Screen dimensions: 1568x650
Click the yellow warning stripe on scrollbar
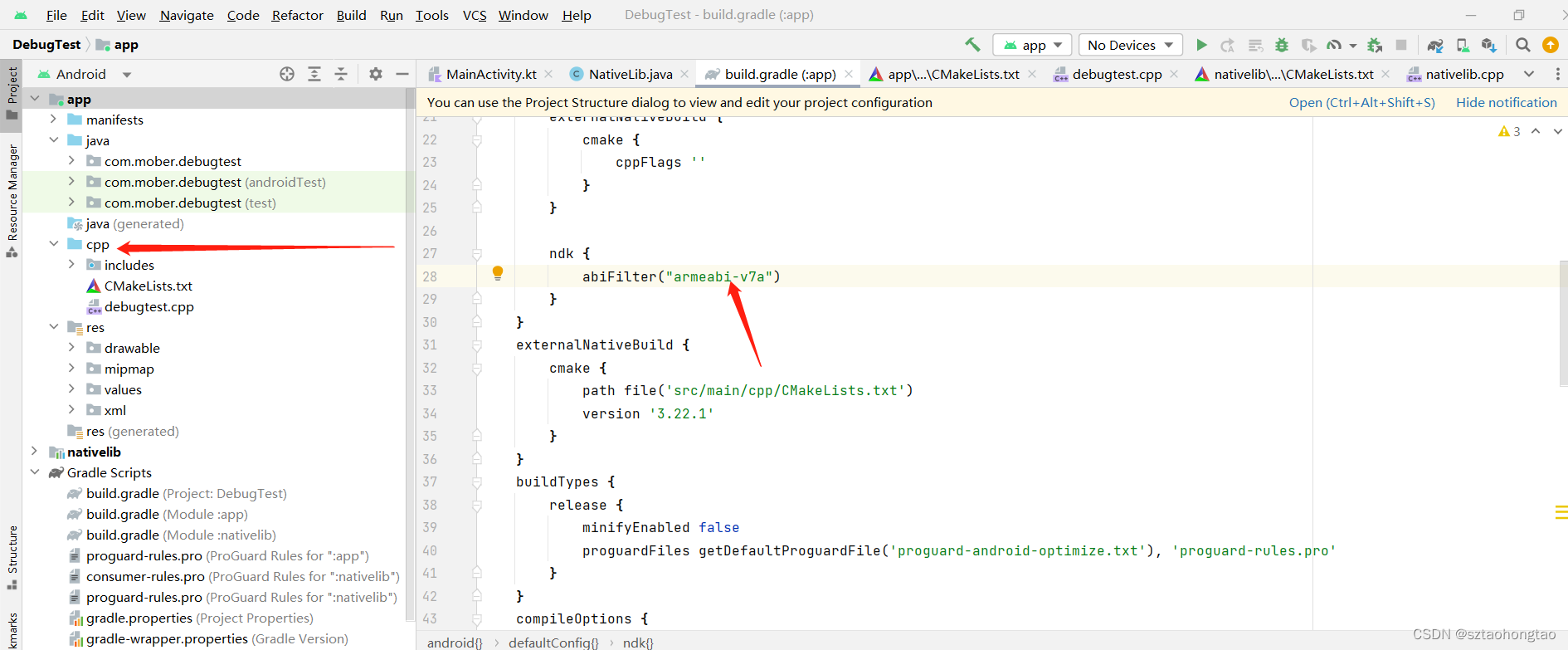1561,513
